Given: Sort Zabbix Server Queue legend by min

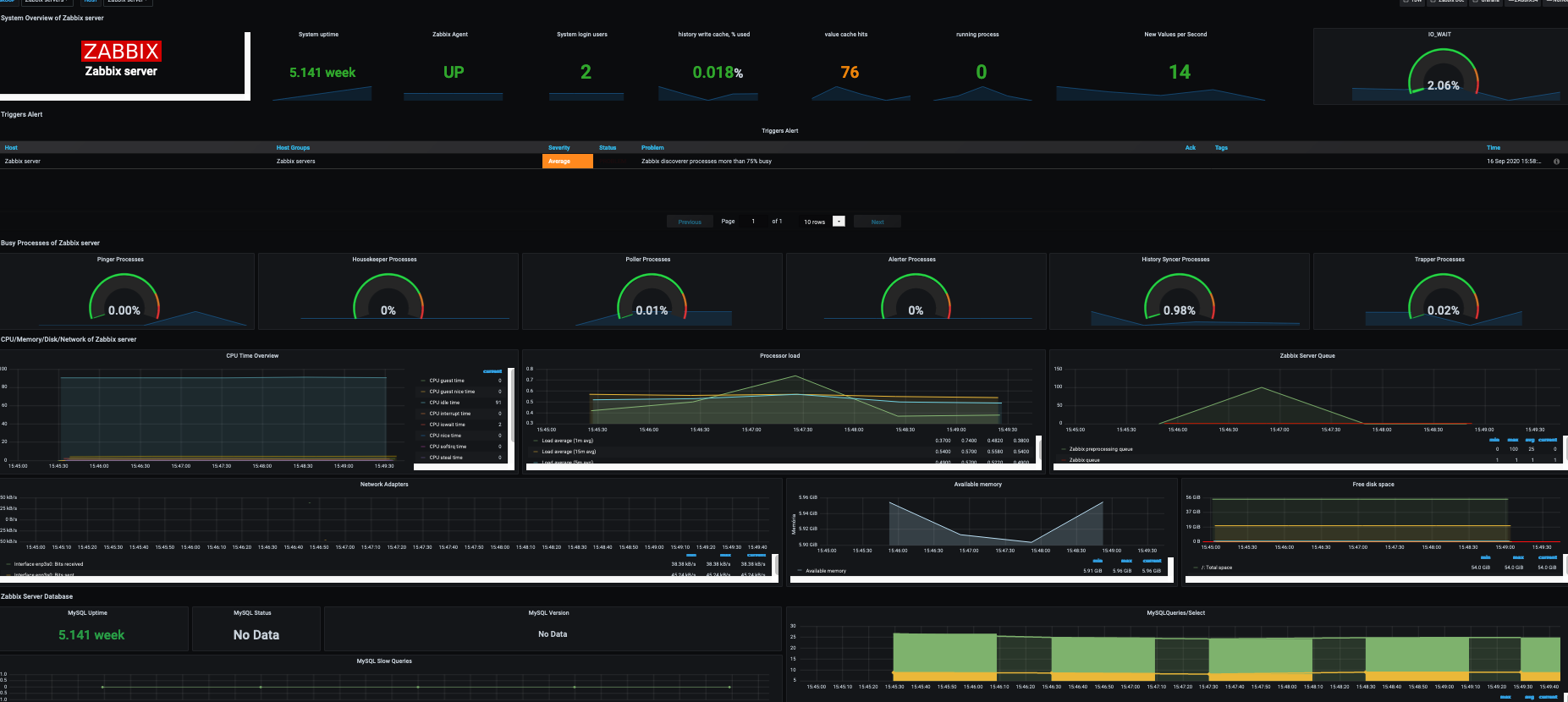Looking at the screenshot, I should (1494, 440).
